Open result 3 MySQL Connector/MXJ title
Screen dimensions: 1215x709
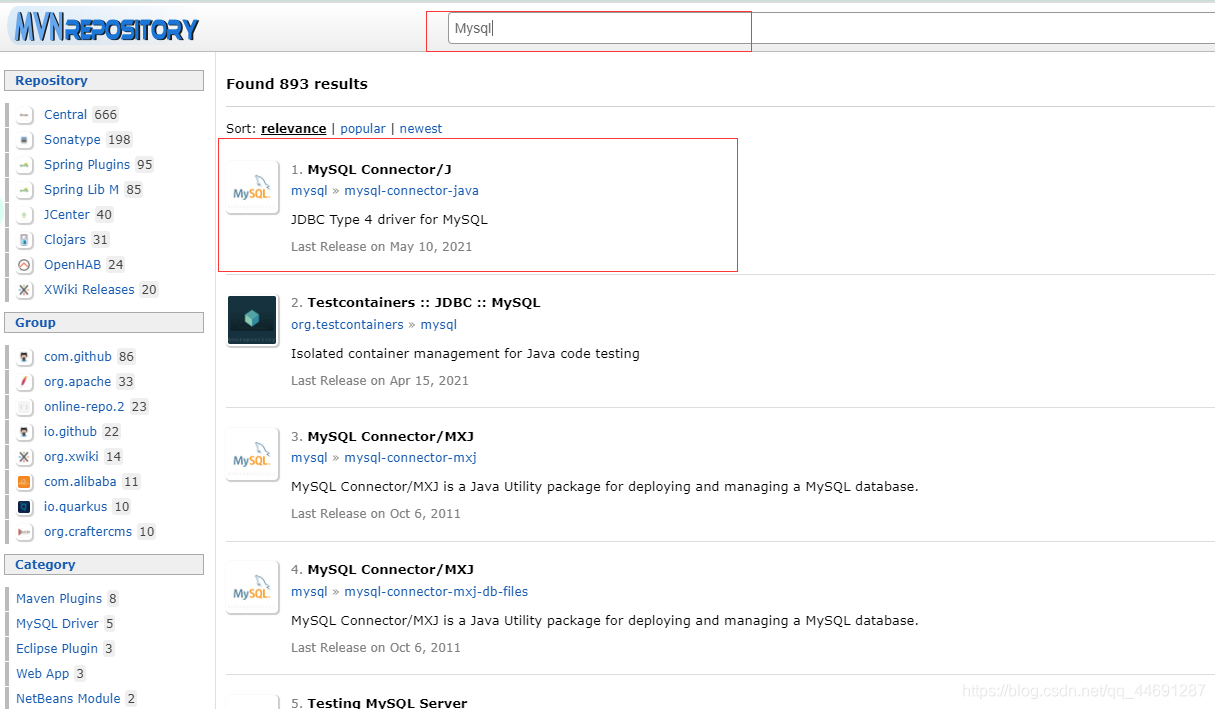coord(391,436)
